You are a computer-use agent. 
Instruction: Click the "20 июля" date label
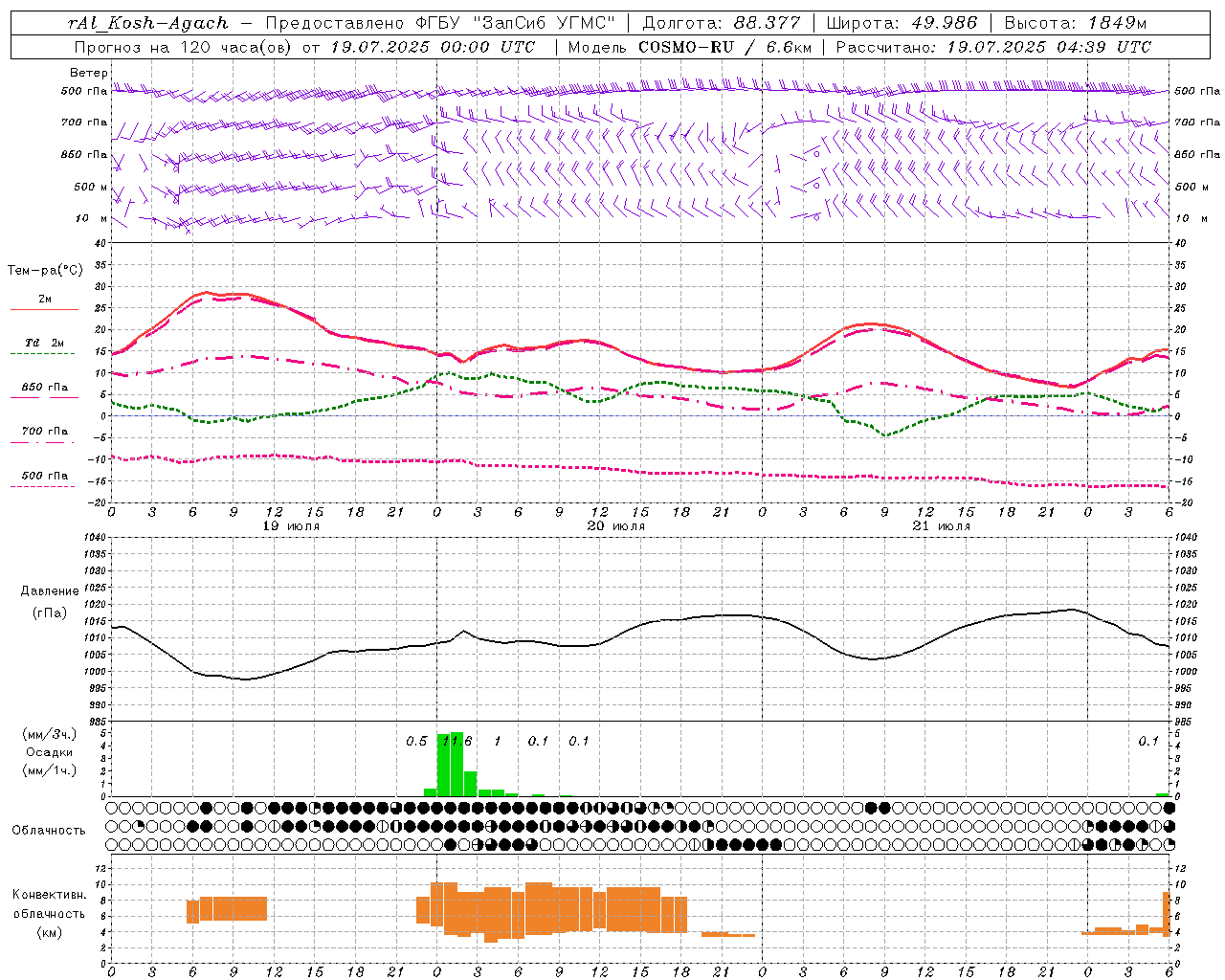click(616, 526)
